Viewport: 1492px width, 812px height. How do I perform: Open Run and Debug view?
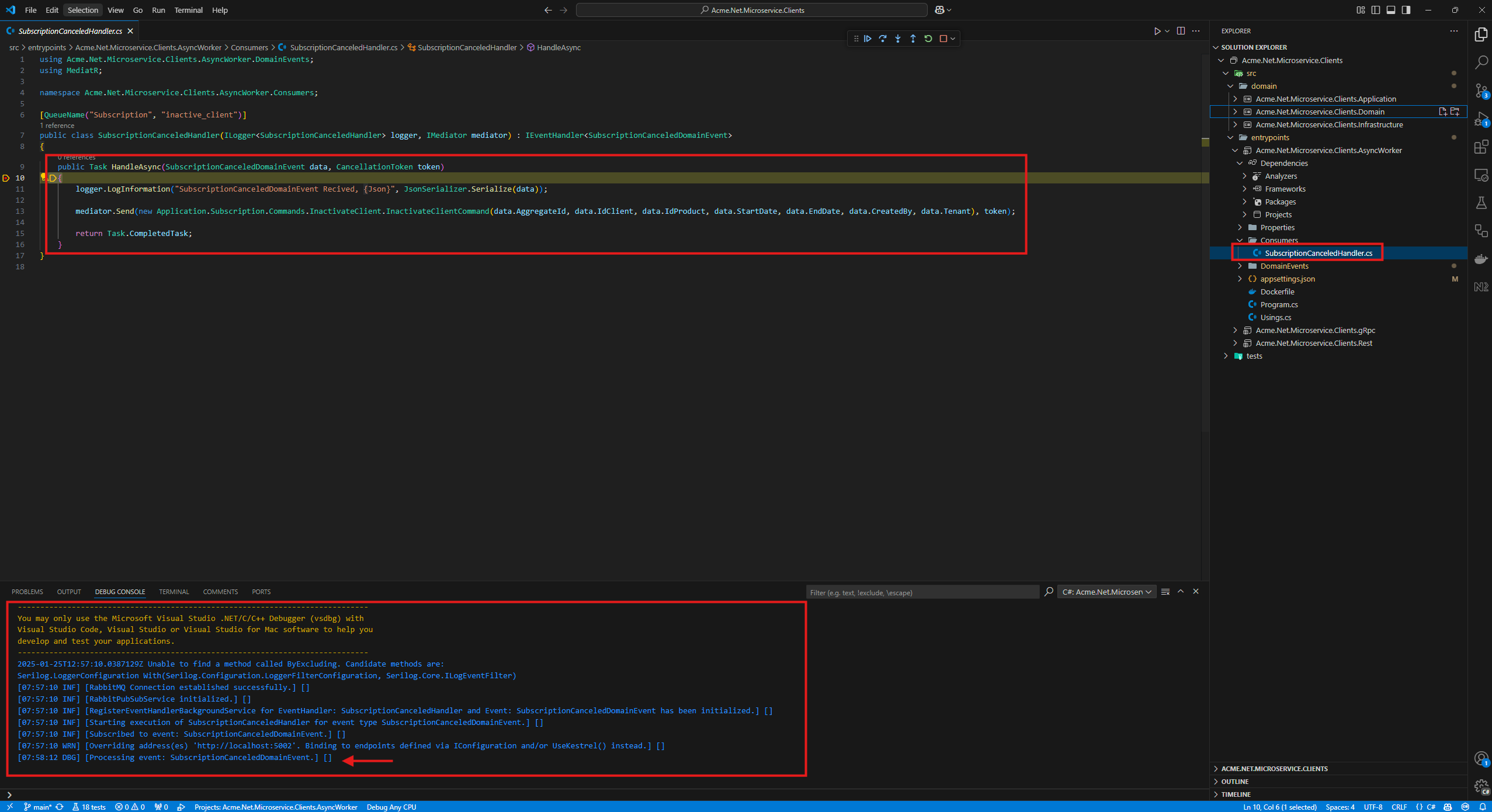1481,119
